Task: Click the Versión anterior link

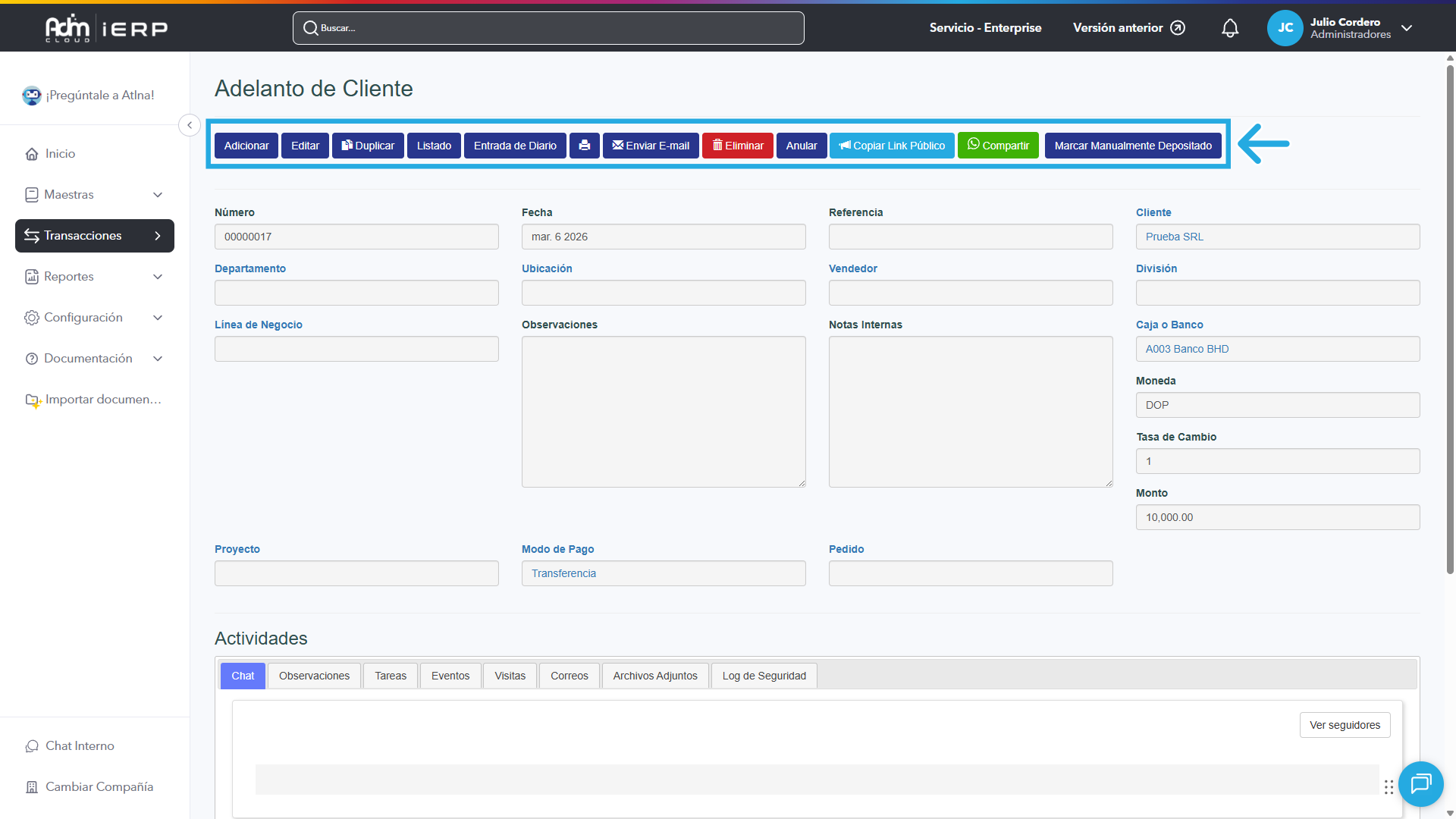Action: [x=1128, y=28]
